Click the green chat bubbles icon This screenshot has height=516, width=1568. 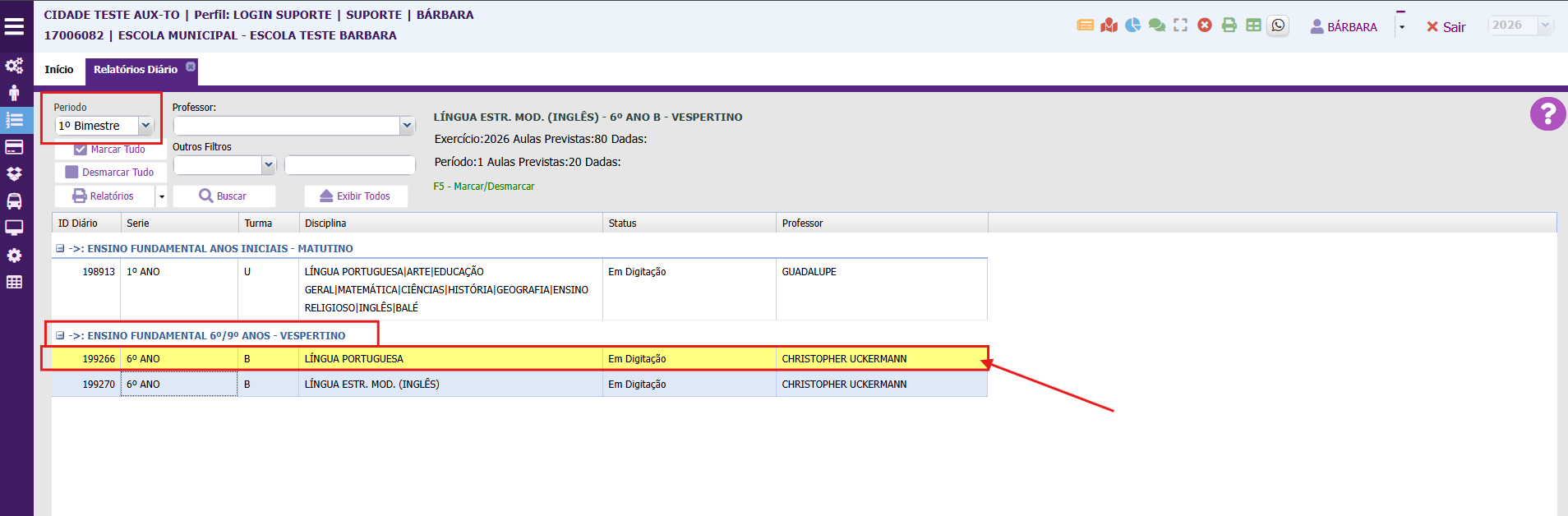tap(1156, 25)
